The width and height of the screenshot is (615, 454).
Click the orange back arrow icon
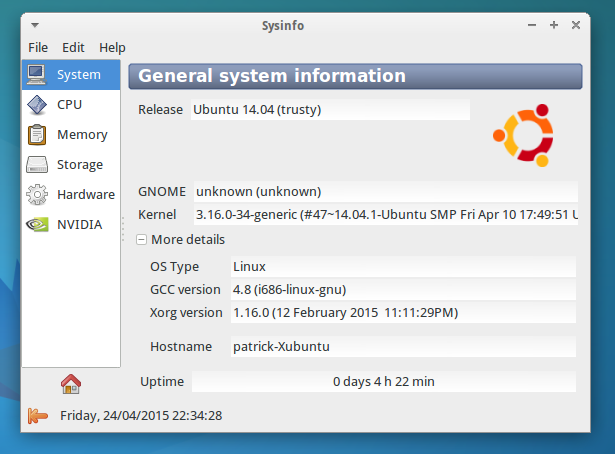pyautogui.click(x=38, y=416)
